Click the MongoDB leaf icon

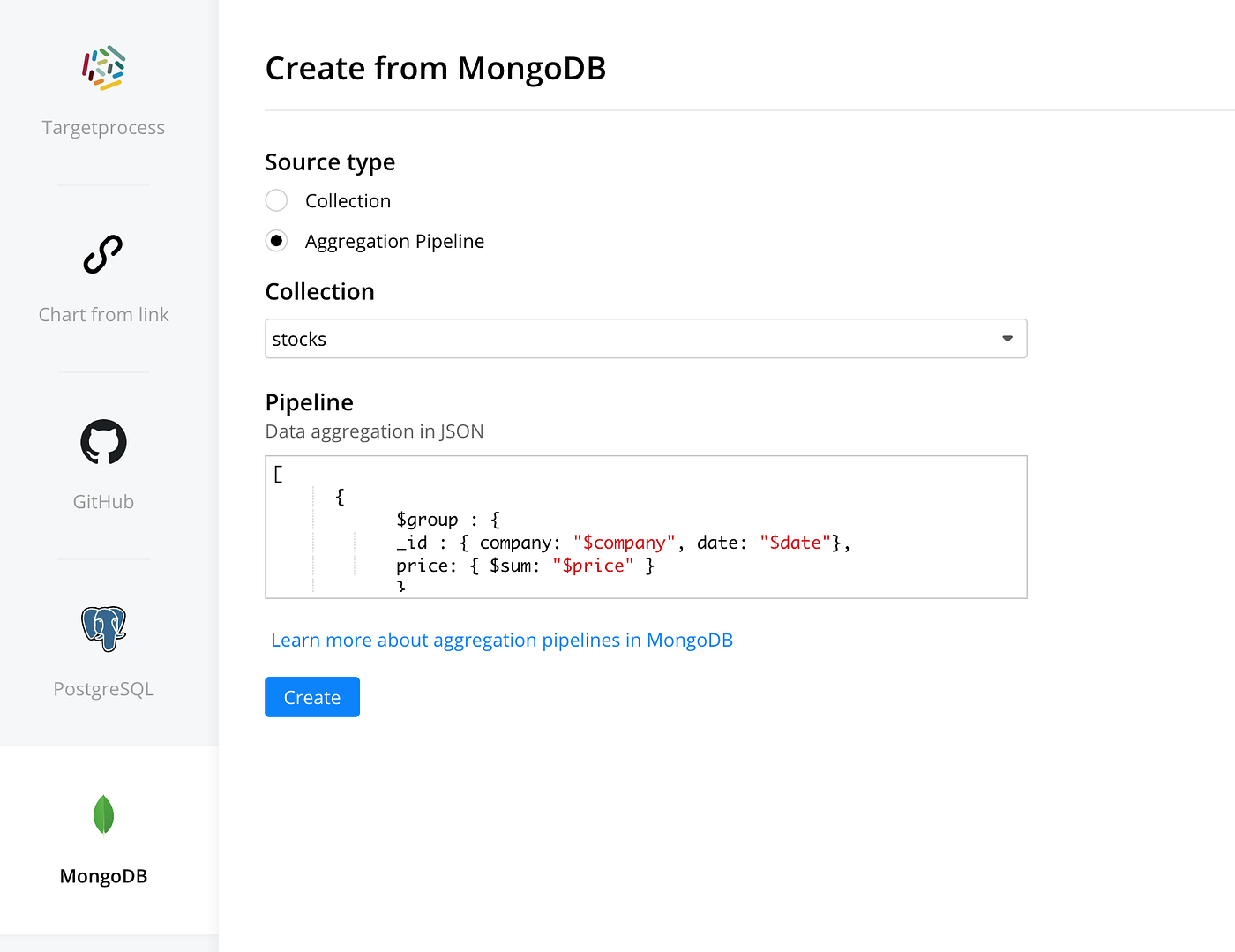[103, 813]
